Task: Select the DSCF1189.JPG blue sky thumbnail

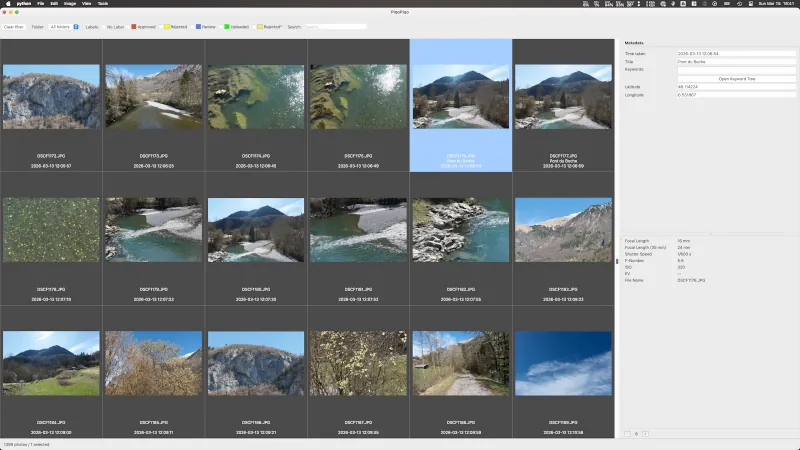Action: tap(562, 363)
